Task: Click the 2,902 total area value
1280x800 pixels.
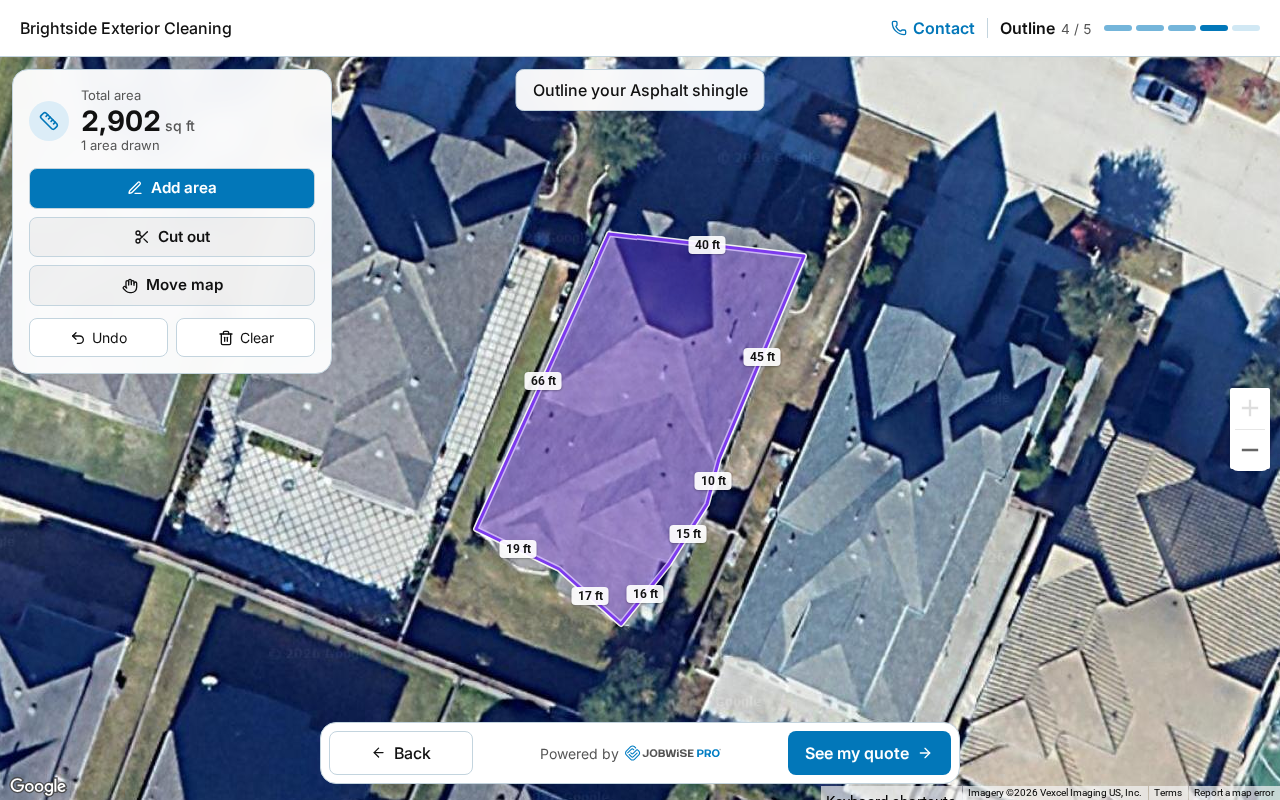Action: [x=121, y=121]
